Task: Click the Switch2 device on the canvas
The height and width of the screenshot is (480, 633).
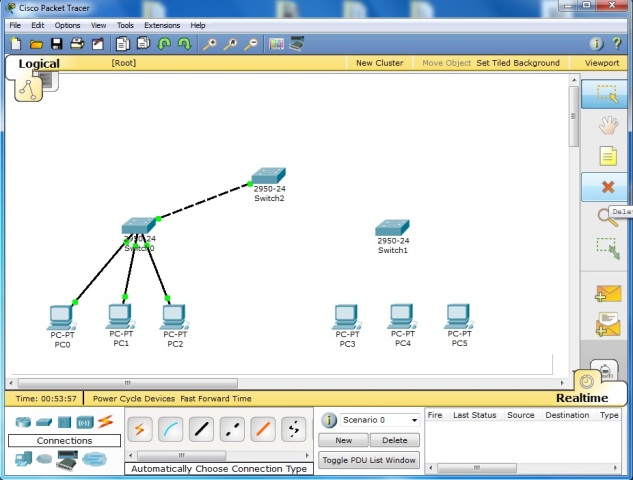Action: click(x=268, y=178)
